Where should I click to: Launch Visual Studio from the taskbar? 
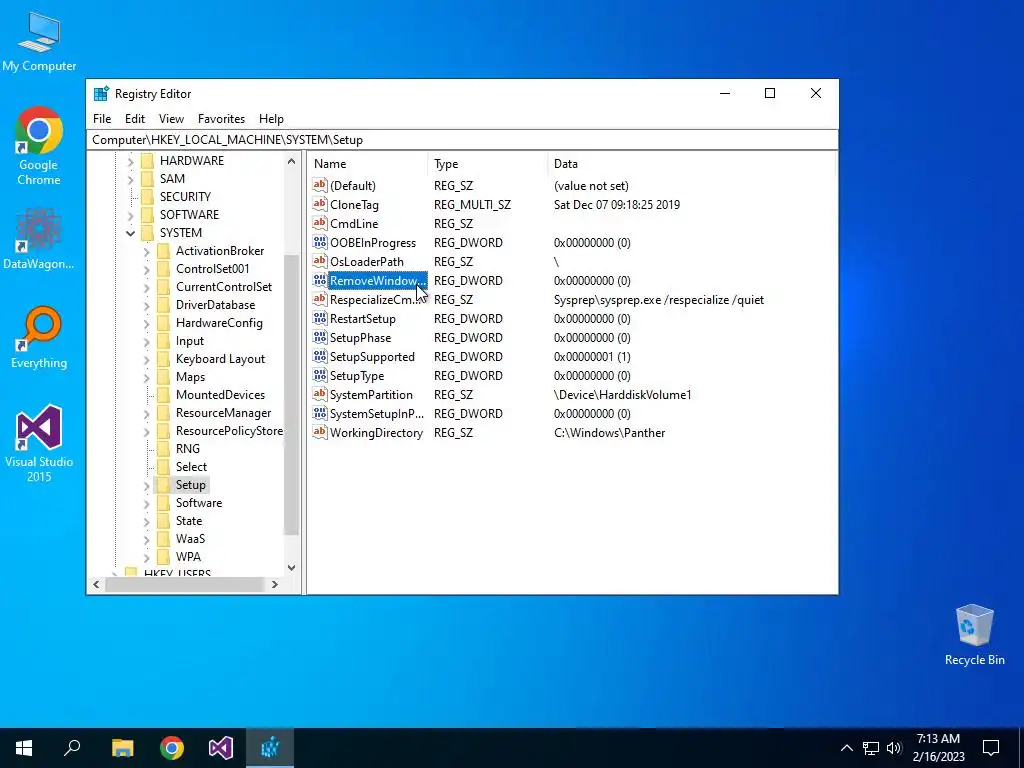point(221,748)
